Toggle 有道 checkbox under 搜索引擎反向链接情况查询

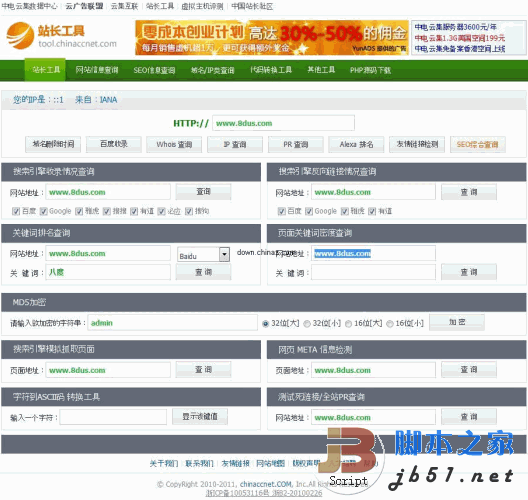(372, 211)
